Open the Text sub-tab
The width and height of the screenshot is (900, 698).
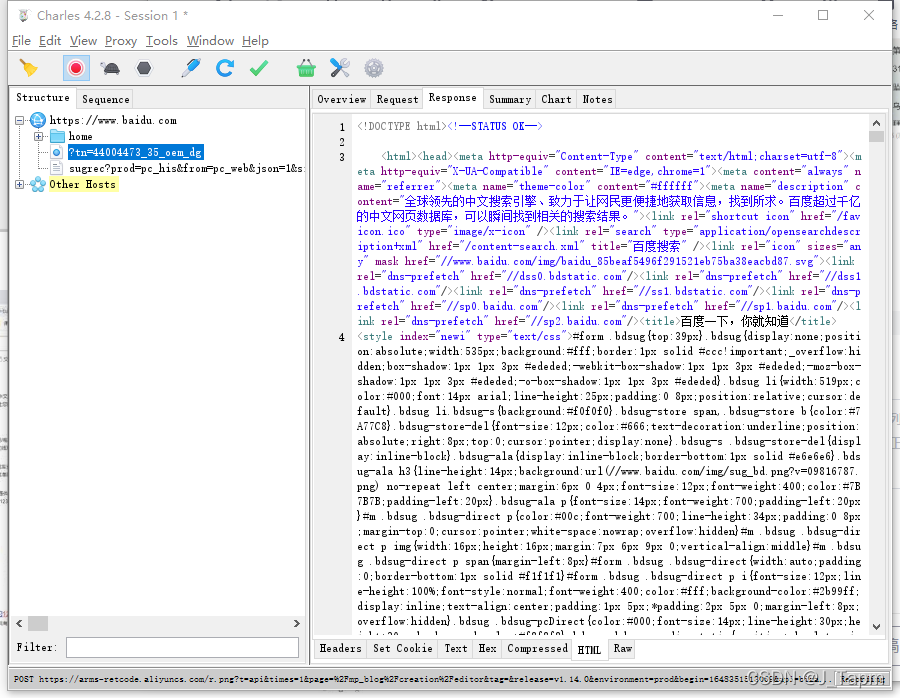456,648
